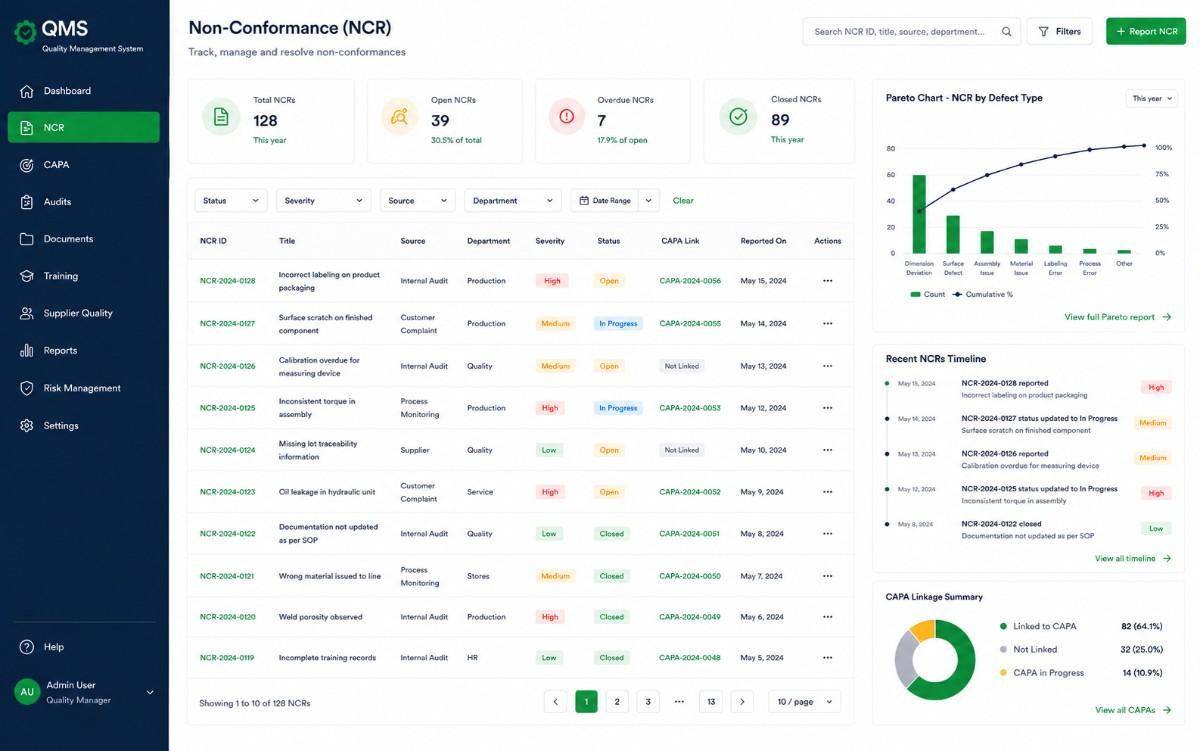
Task: Open actions menu for NCR-2024-0123
Action: point(827,492)
